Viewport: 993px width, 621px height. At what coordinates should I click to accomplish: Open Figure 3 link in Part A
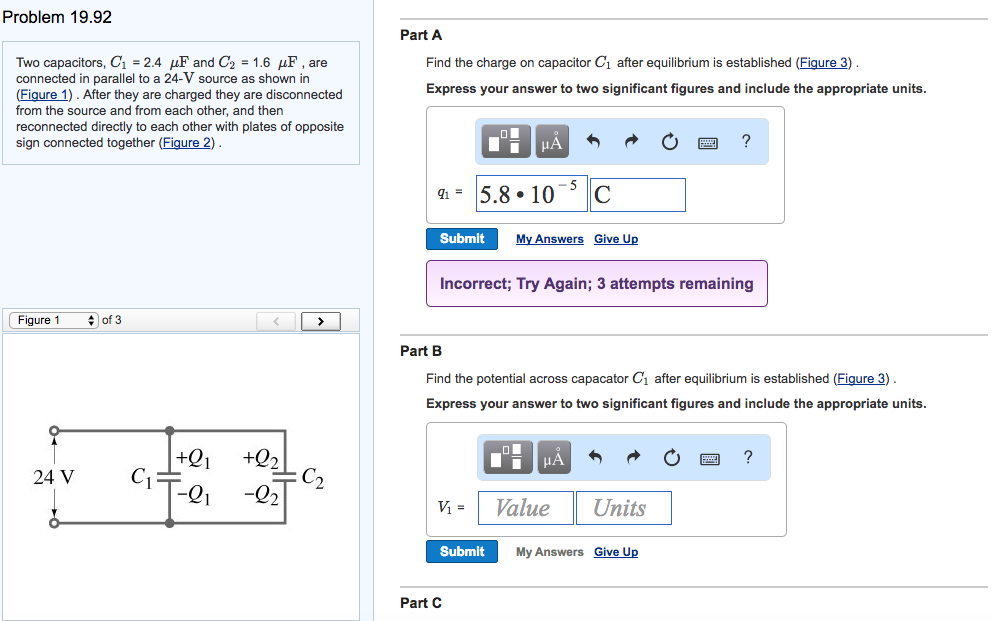(823, 63)
